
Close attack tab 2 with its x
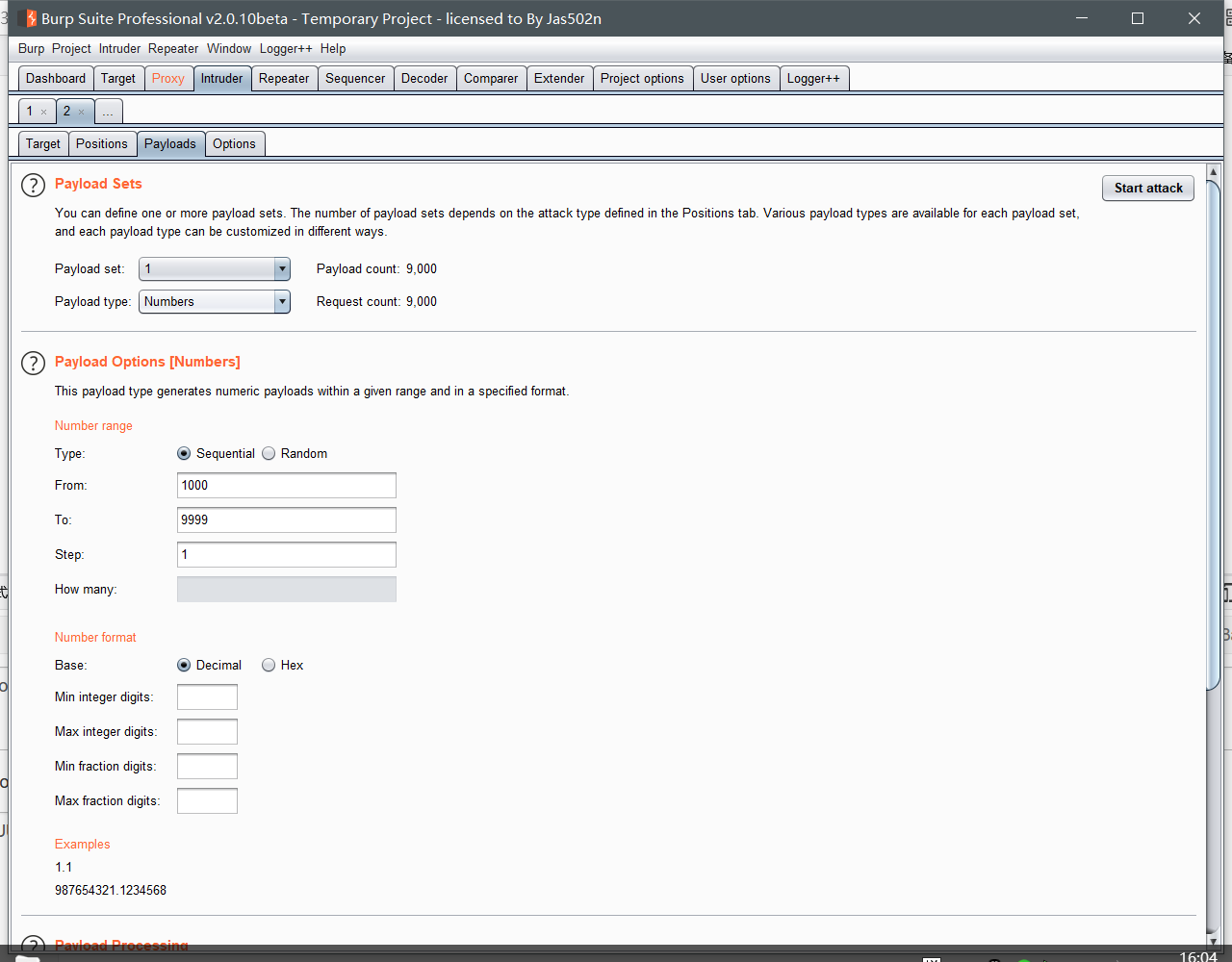(81, 112)
